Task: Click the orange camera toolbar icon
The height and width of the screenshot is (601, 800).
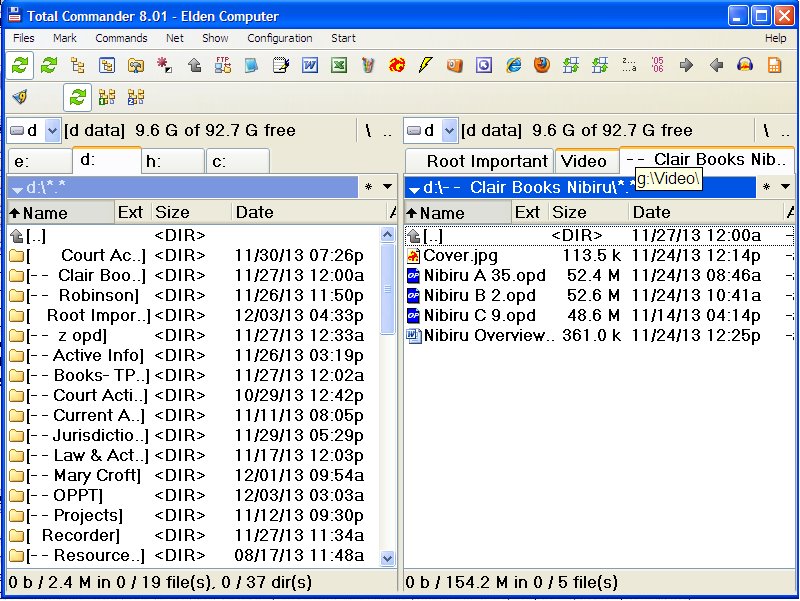Action: pyautogui.click(x=455, y=65)
